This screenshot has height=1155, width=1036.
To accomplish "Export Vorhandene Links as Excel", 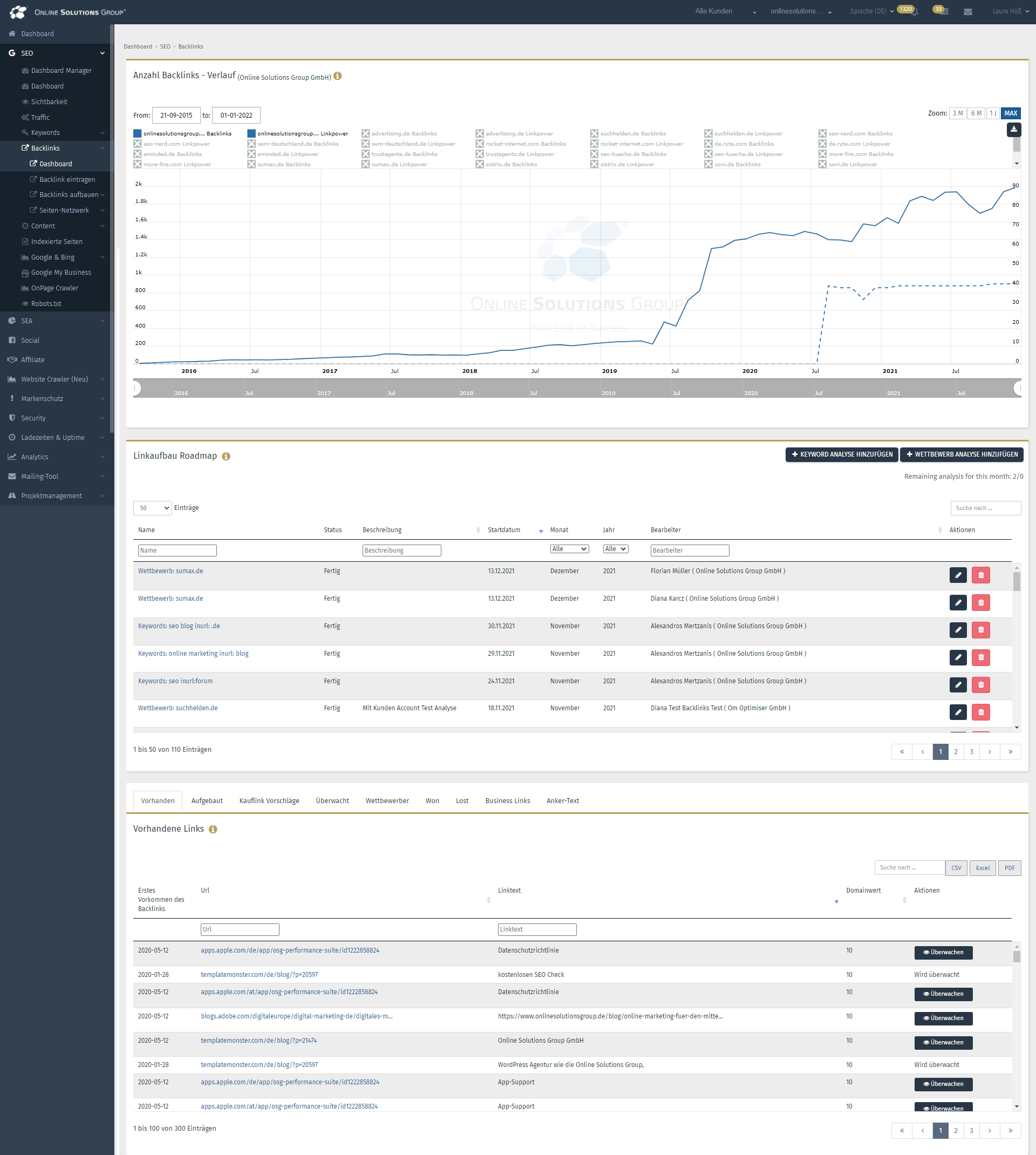I will tap(983, 867).
